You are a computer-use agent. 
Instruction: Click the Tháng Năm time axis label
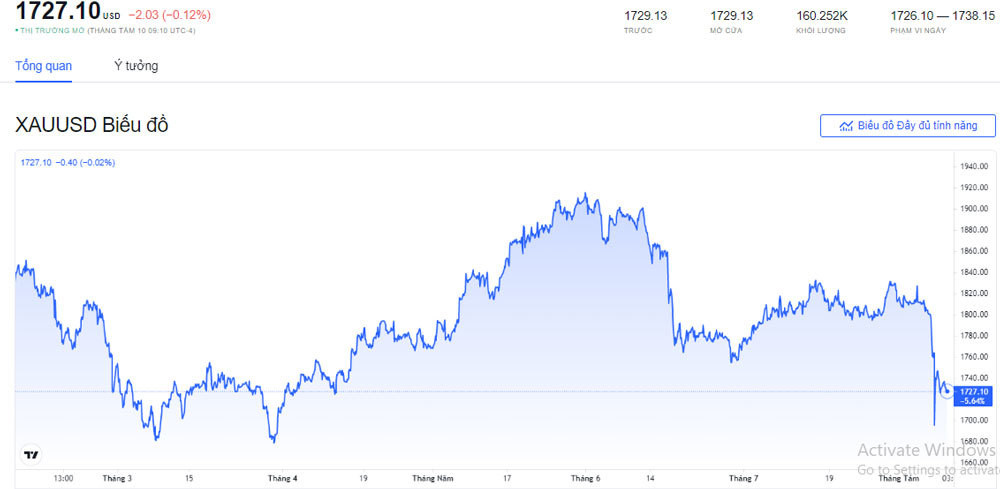click(x=435, y=478)
